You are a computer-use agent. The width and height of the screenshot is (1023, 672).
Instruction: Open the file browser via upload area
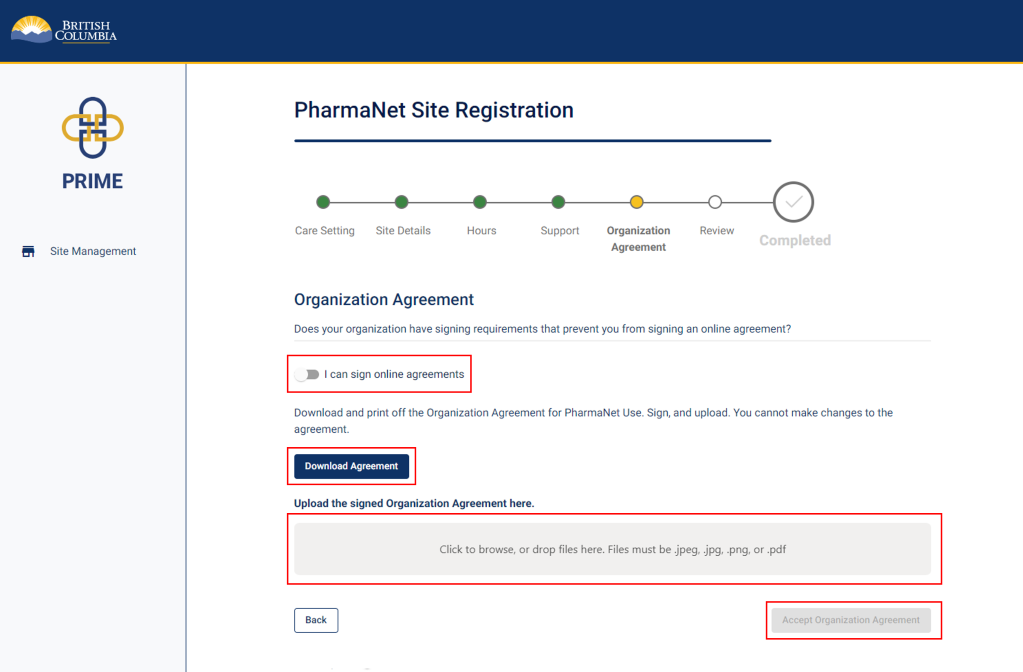614,548
